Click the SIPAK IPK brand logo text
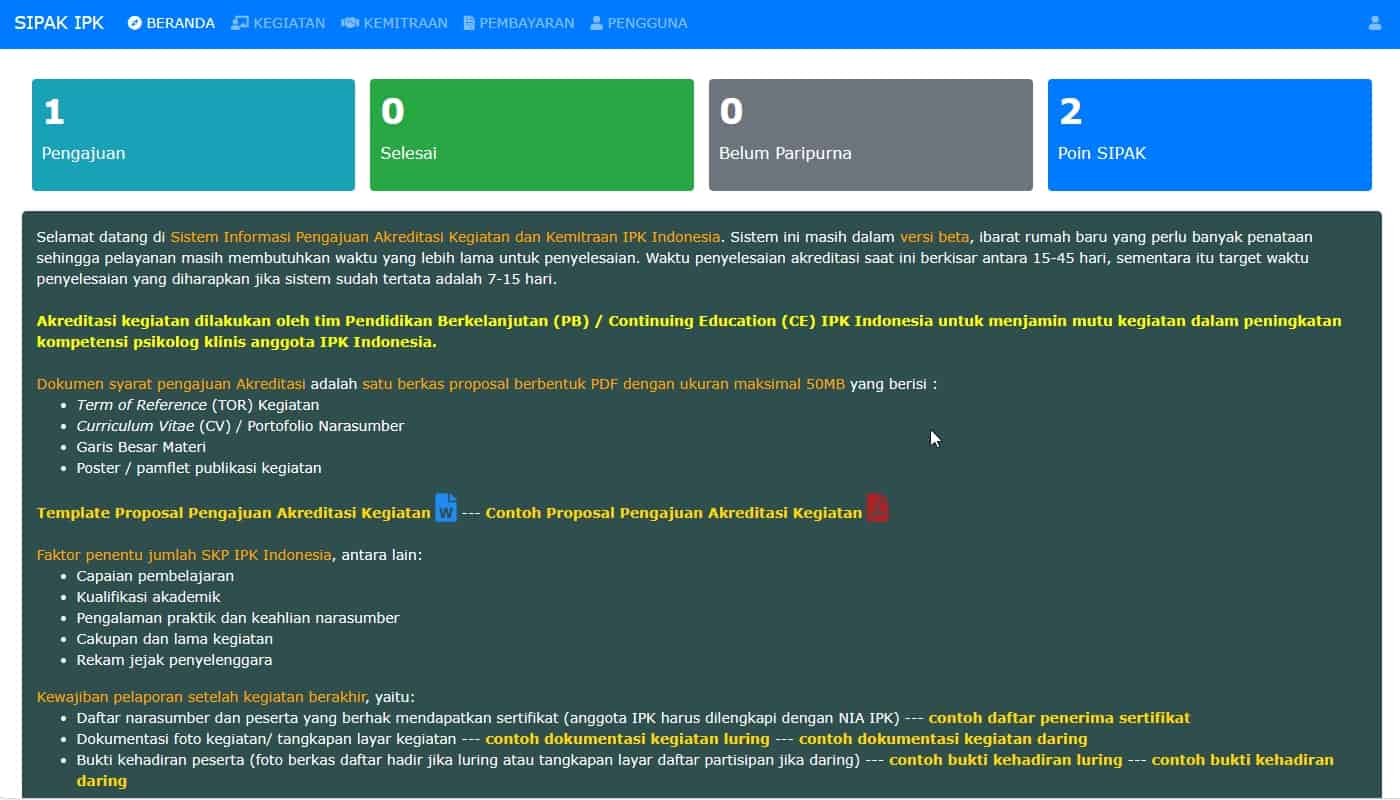Screen dimensions: 1400x800 point(59,23)
